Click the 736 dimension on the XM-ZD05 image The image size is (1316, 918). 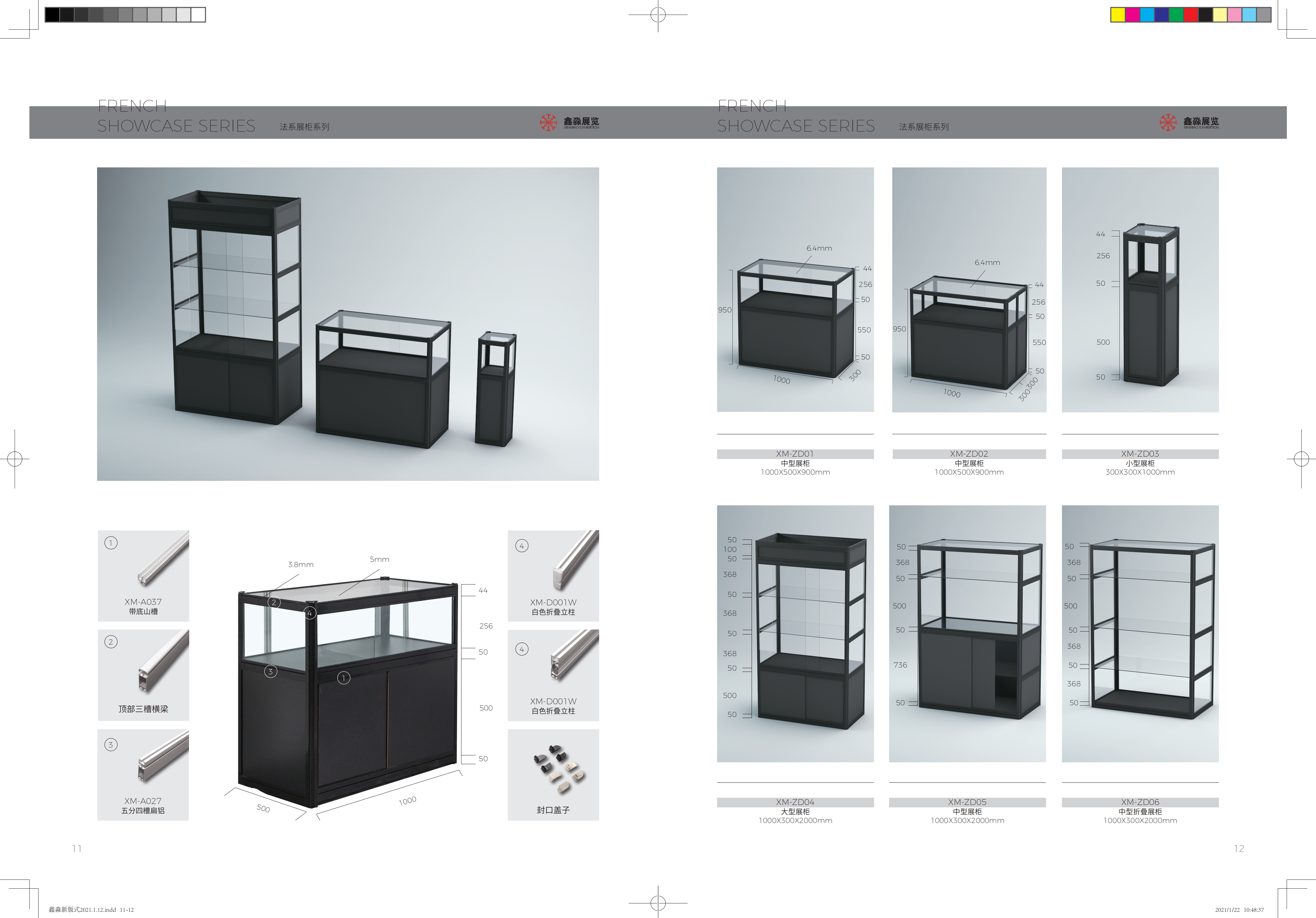coord(900,665)
